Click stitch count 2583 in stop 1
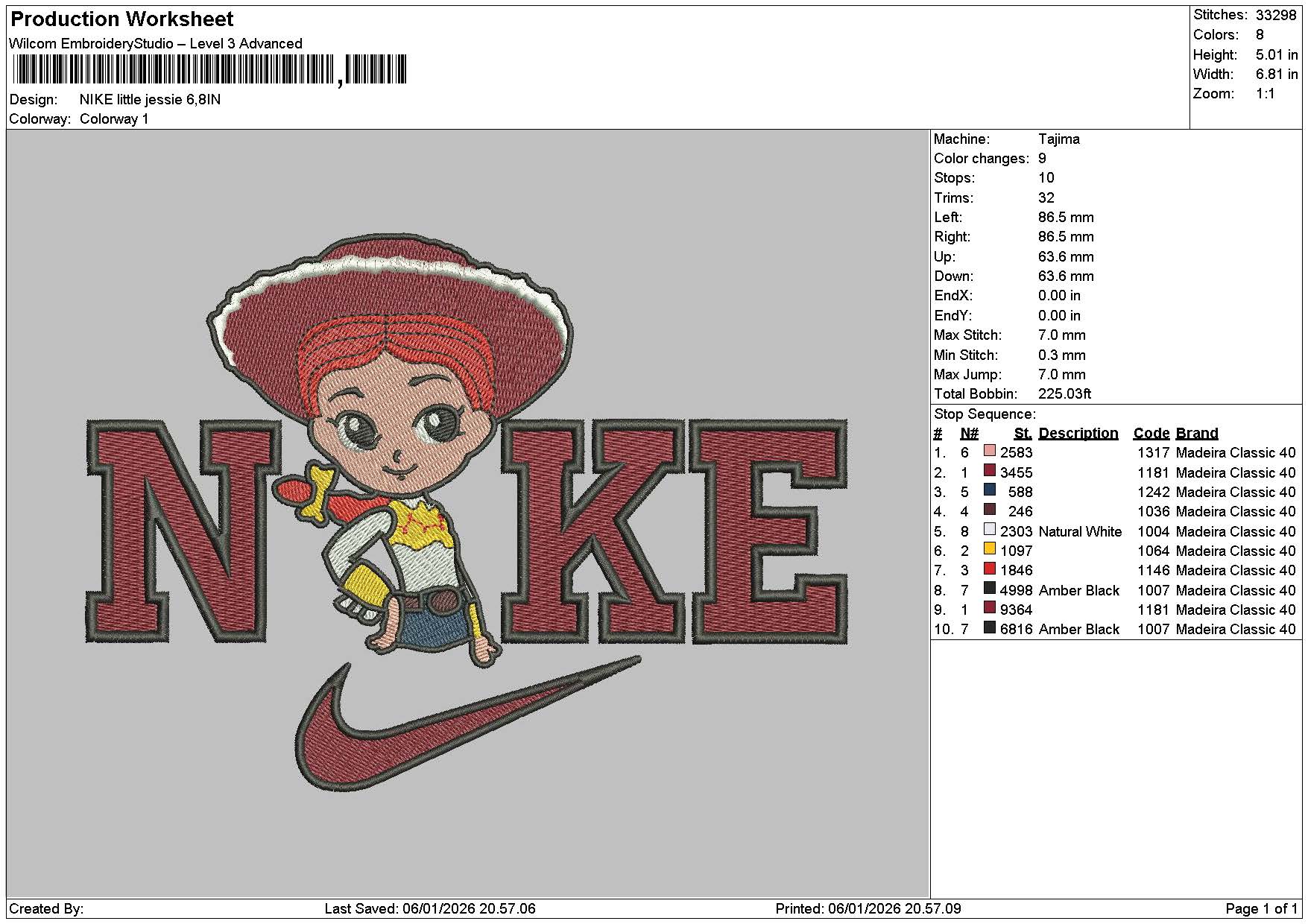 tap(1017, 452)
